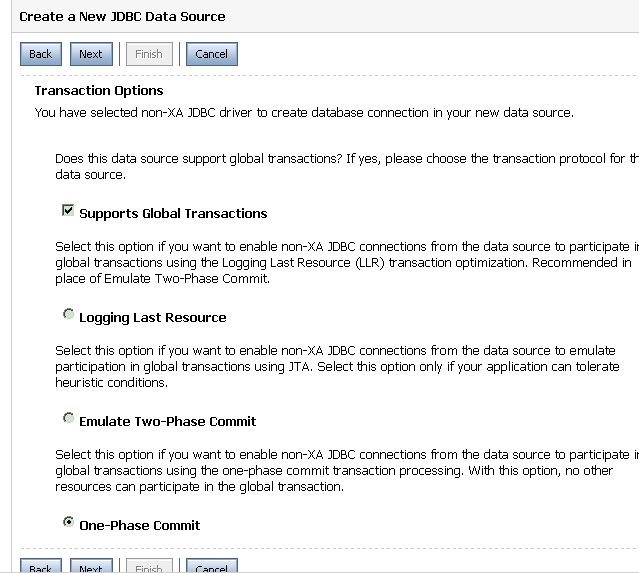This screenshot has width=639, height=573.
Task: Select the Logging Last Resource radio button
Action: point(68,315)
